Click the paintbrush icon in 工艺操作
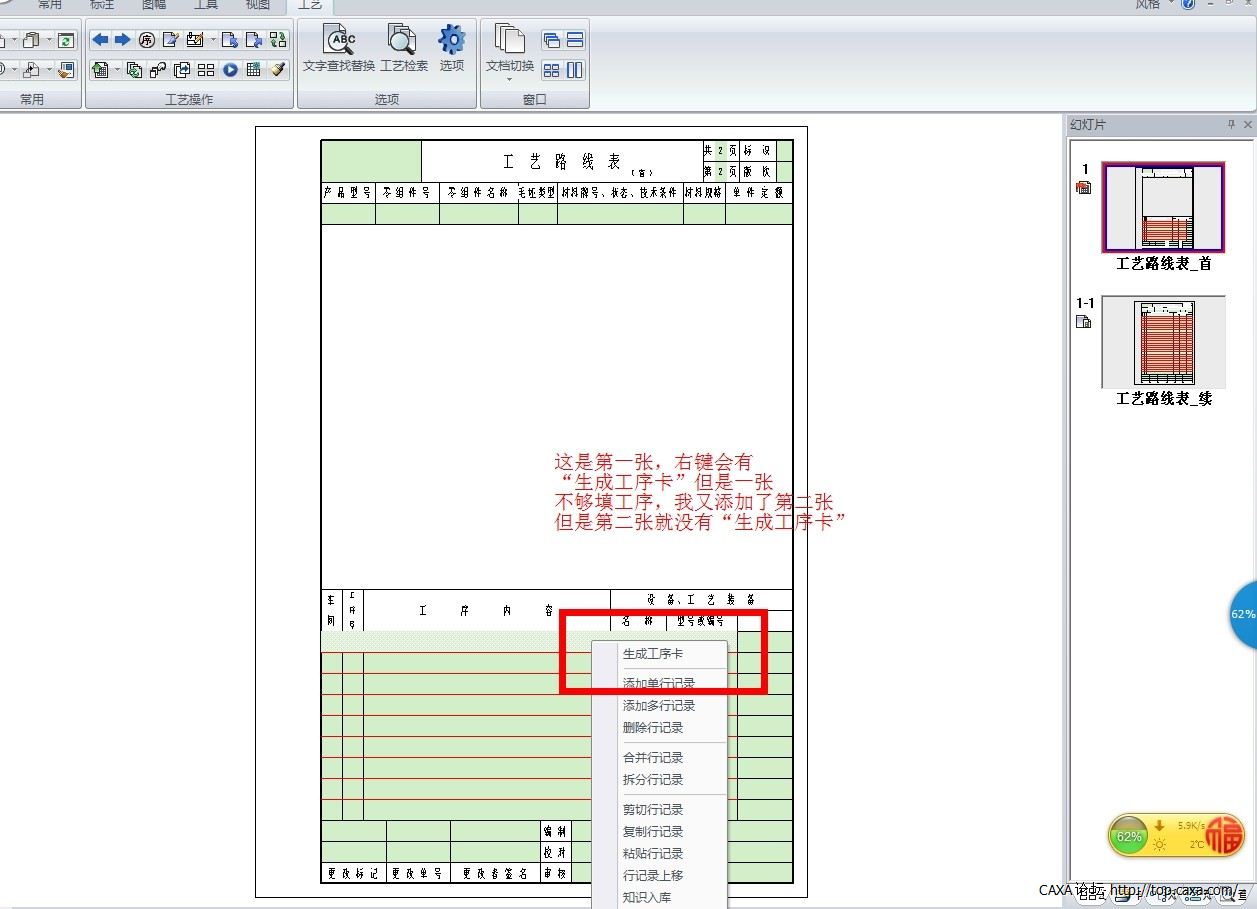The height and width of the screenshot is (909, 1257). (278, 70)
